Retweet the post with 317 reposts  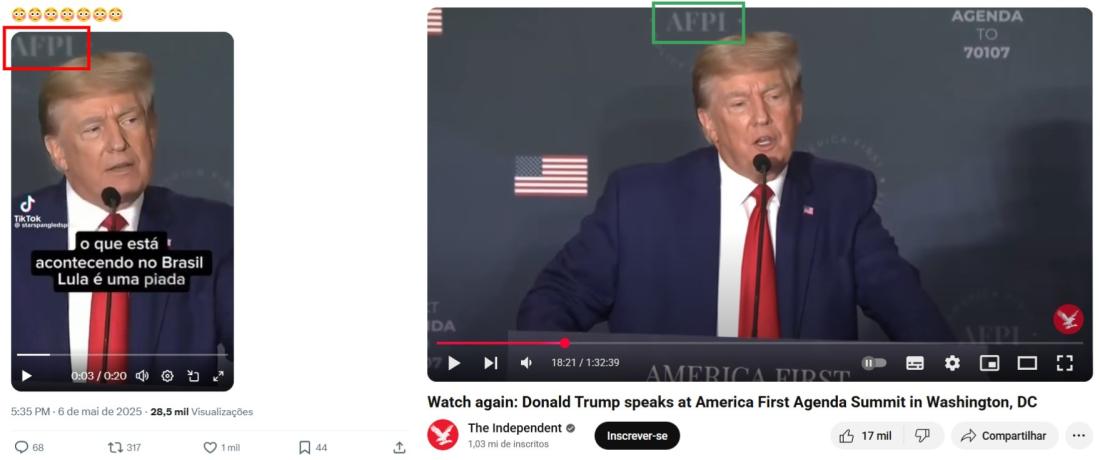click(x=123, y=447)
